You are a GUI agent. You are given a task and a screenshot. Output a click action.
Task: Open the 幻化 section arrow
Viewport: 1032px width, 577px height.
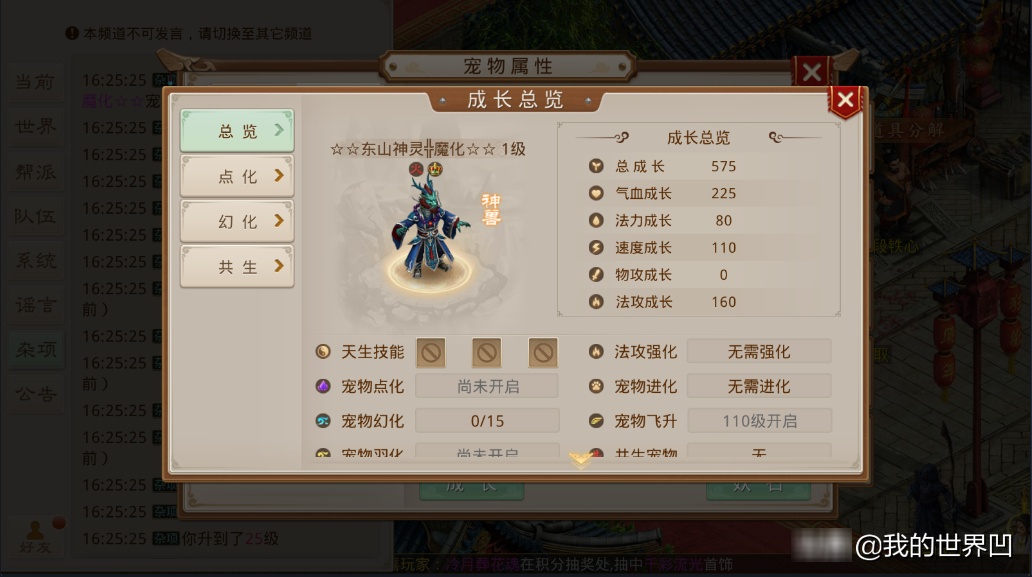pyautogui.click(x=279, y=221)
